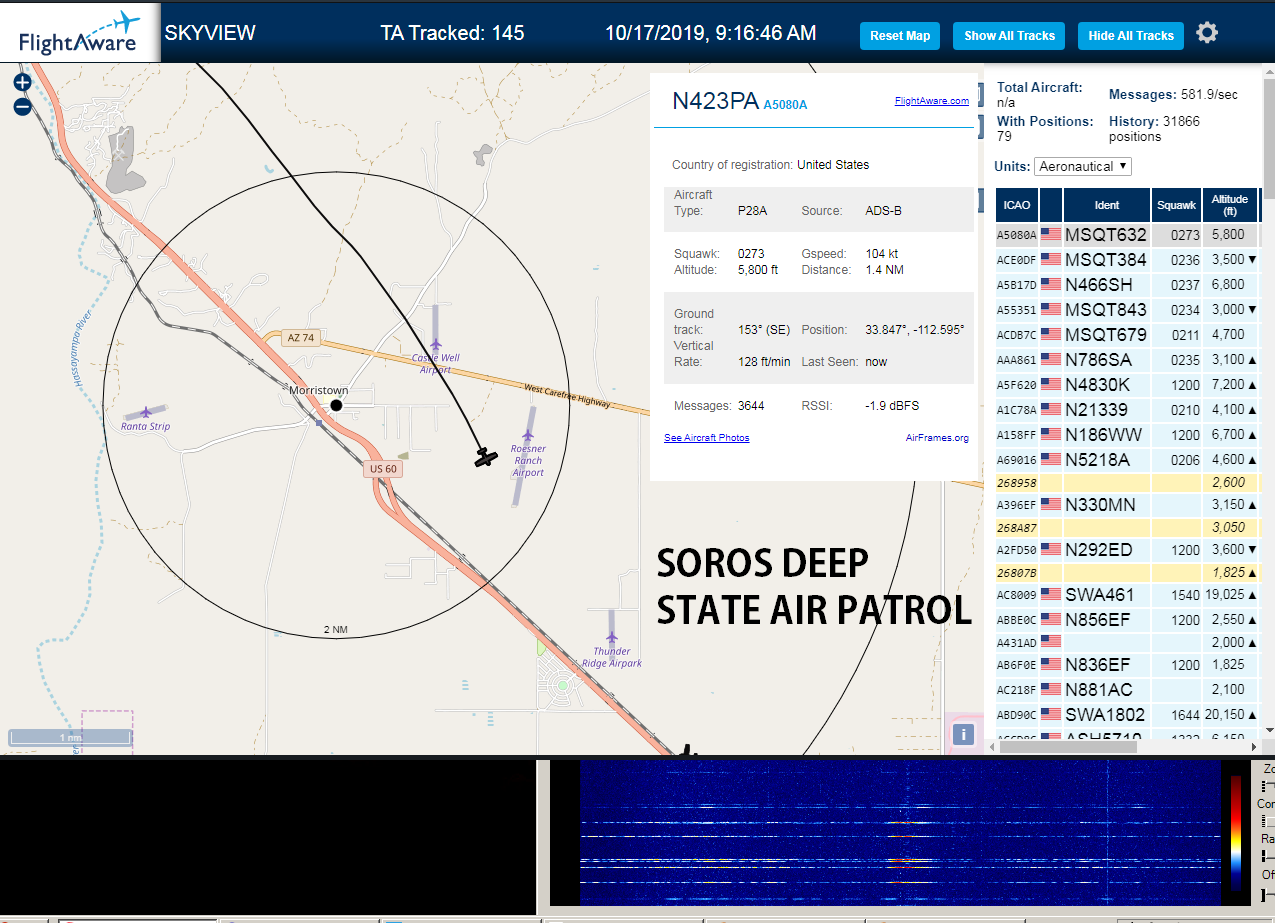Sort table by ICAO column header

click(1016, 205)
